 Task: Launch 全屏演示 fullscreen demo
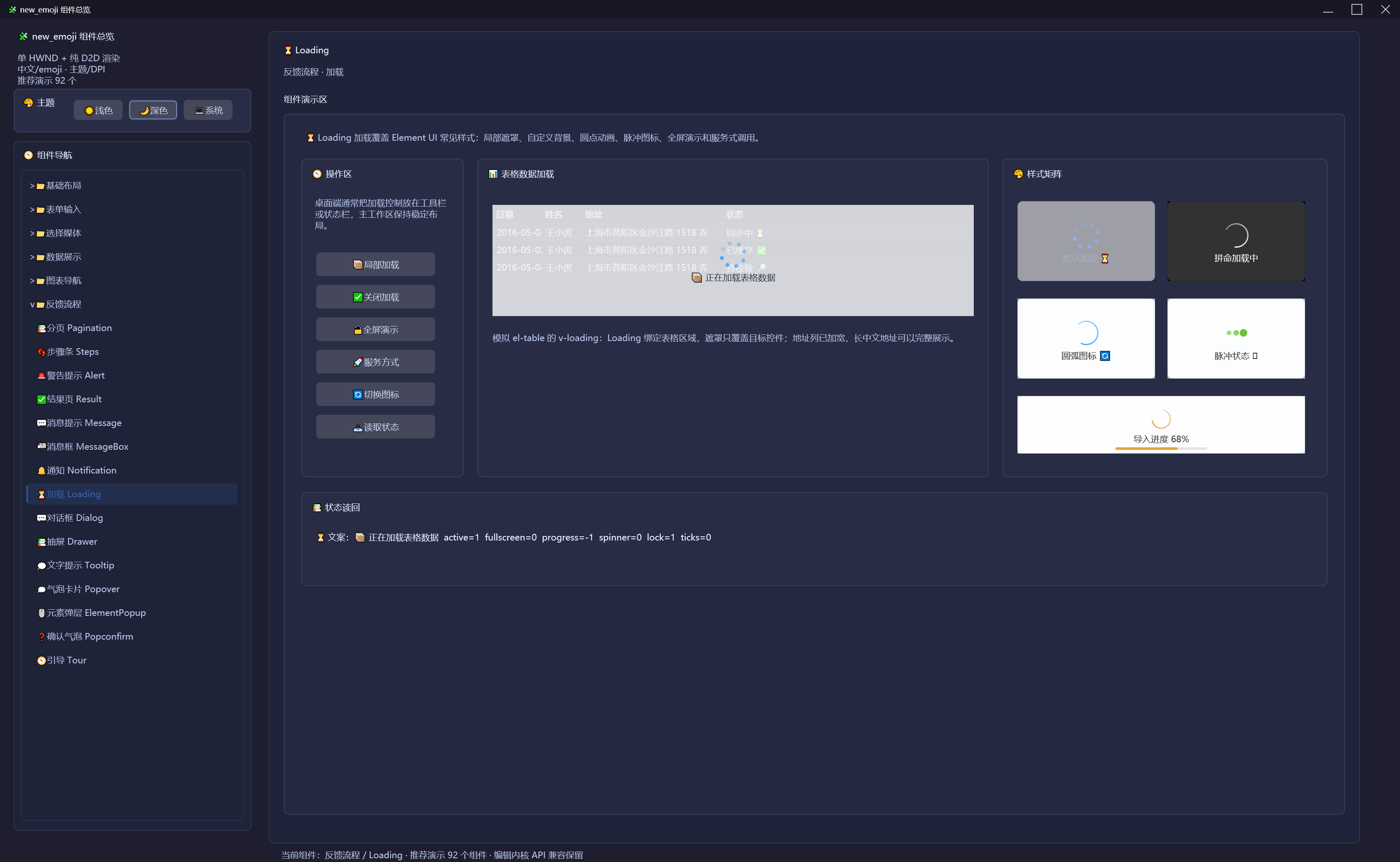[376, 329]
